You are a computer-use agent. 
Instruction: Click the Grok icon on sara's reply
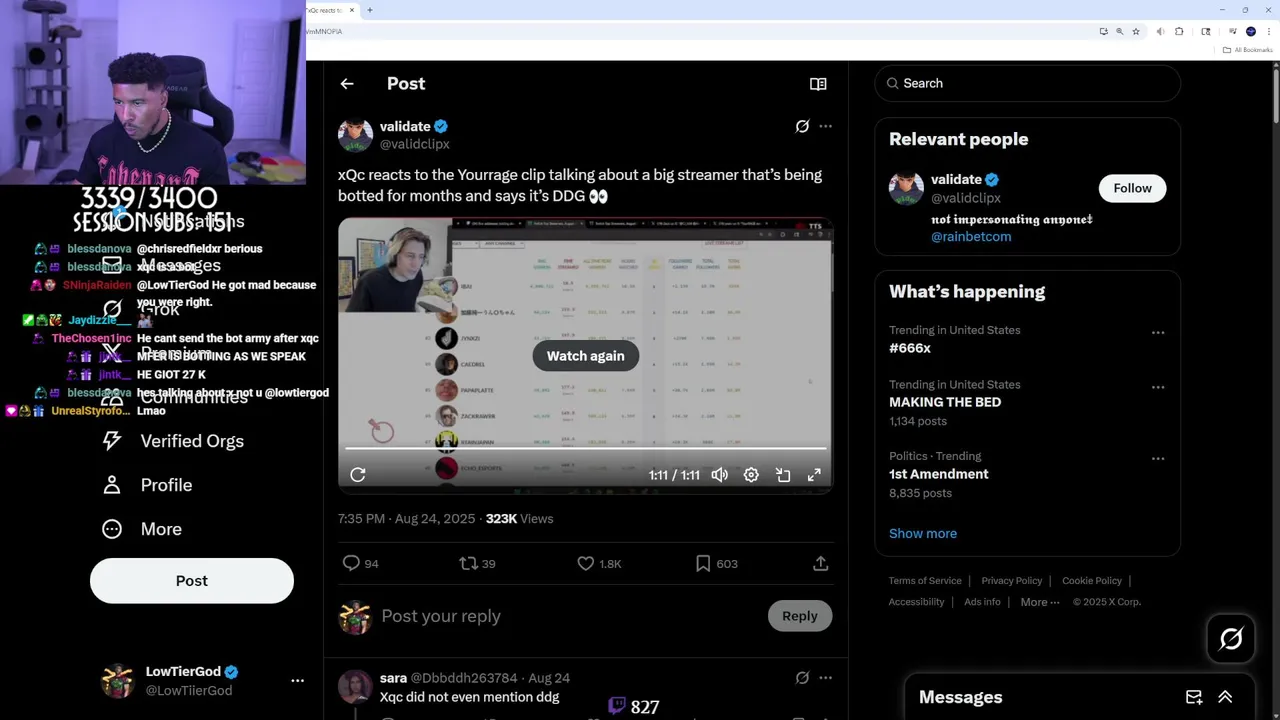802,678
